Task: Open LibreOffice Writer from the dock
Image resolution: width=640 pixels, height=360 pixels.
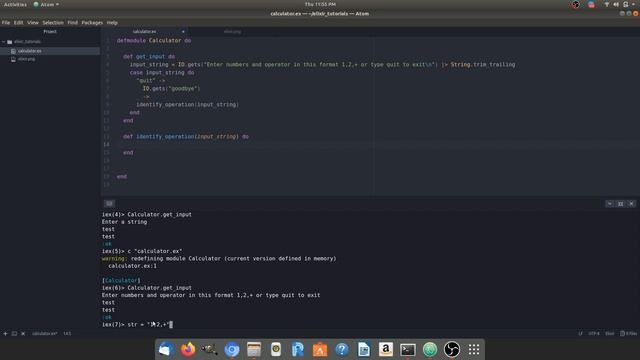Action: 364,349
